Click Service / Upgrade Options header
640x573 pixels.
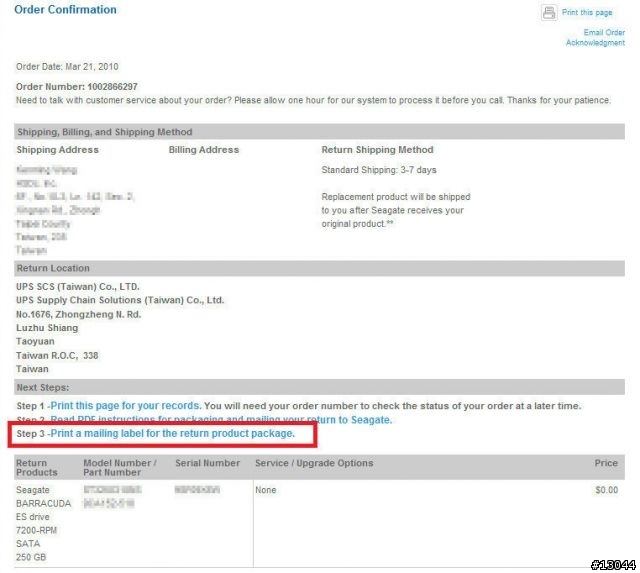click(x=314, y=463)
